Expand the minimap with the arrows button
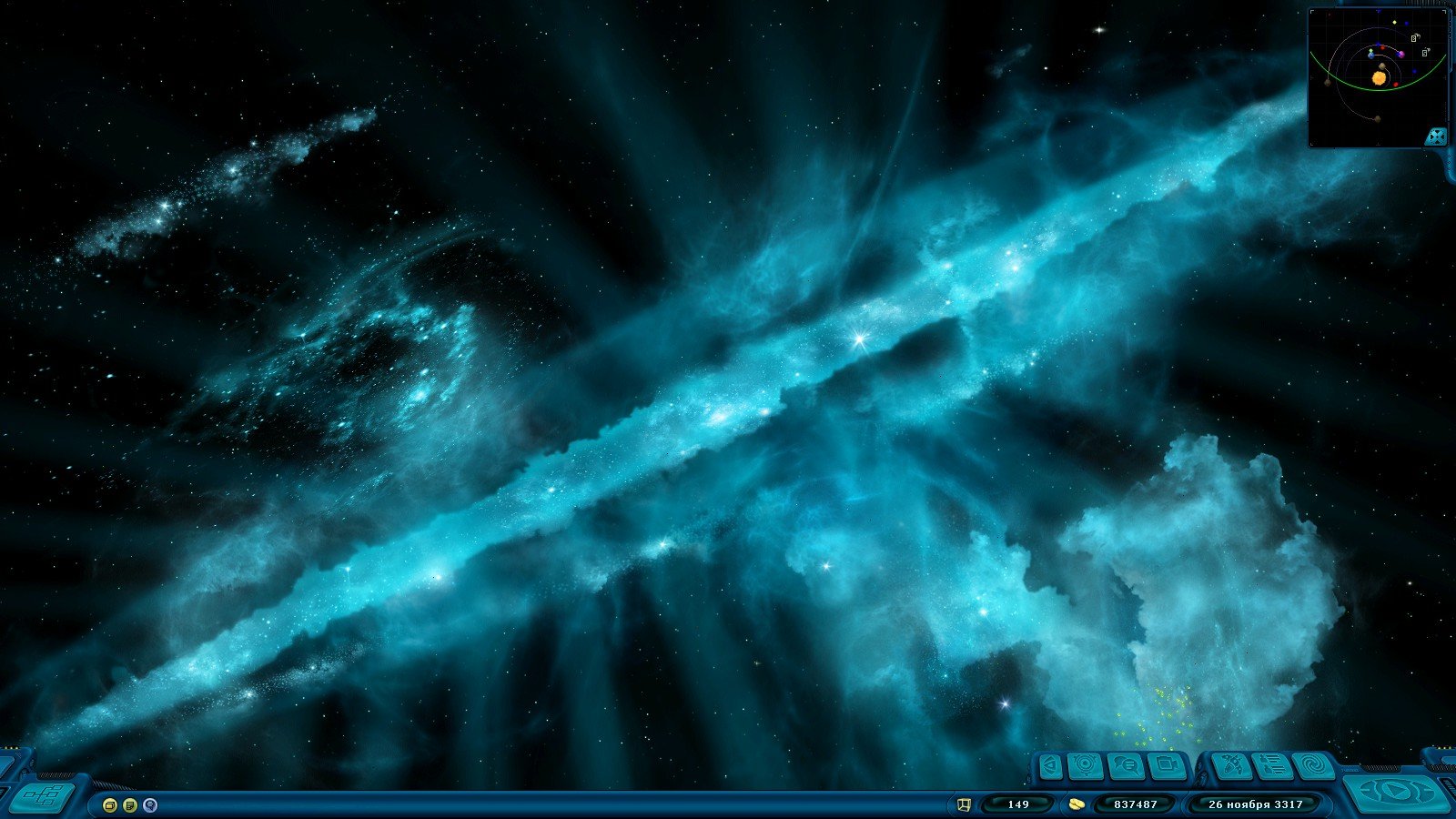This screenshot has width=1456, height=819. pos(1435,136)
